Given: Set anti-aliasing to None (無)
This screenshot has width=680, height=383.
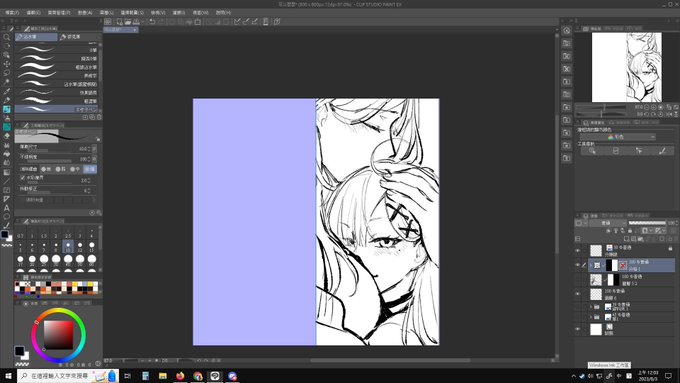Looking at the screenshot, I should [46, 169].
